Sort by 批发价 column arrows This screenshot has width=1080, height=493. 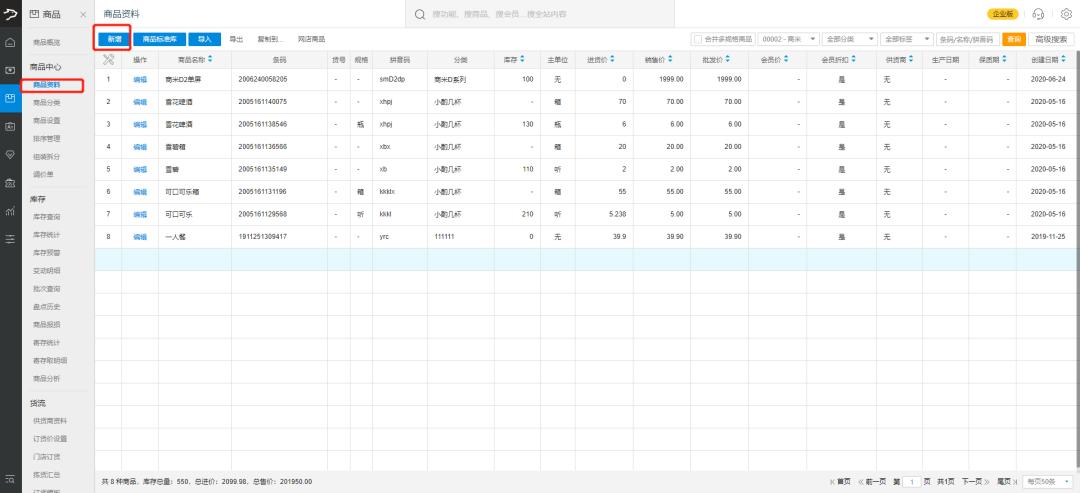(x=728, y=59)
